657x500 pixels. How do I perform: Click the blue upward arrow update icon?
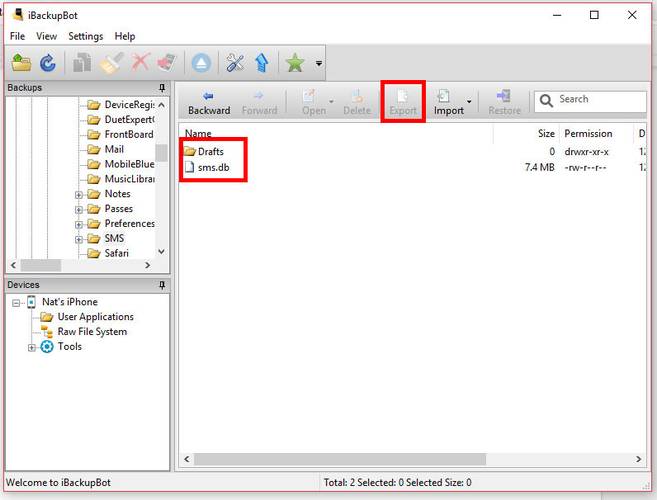(262, 63)
